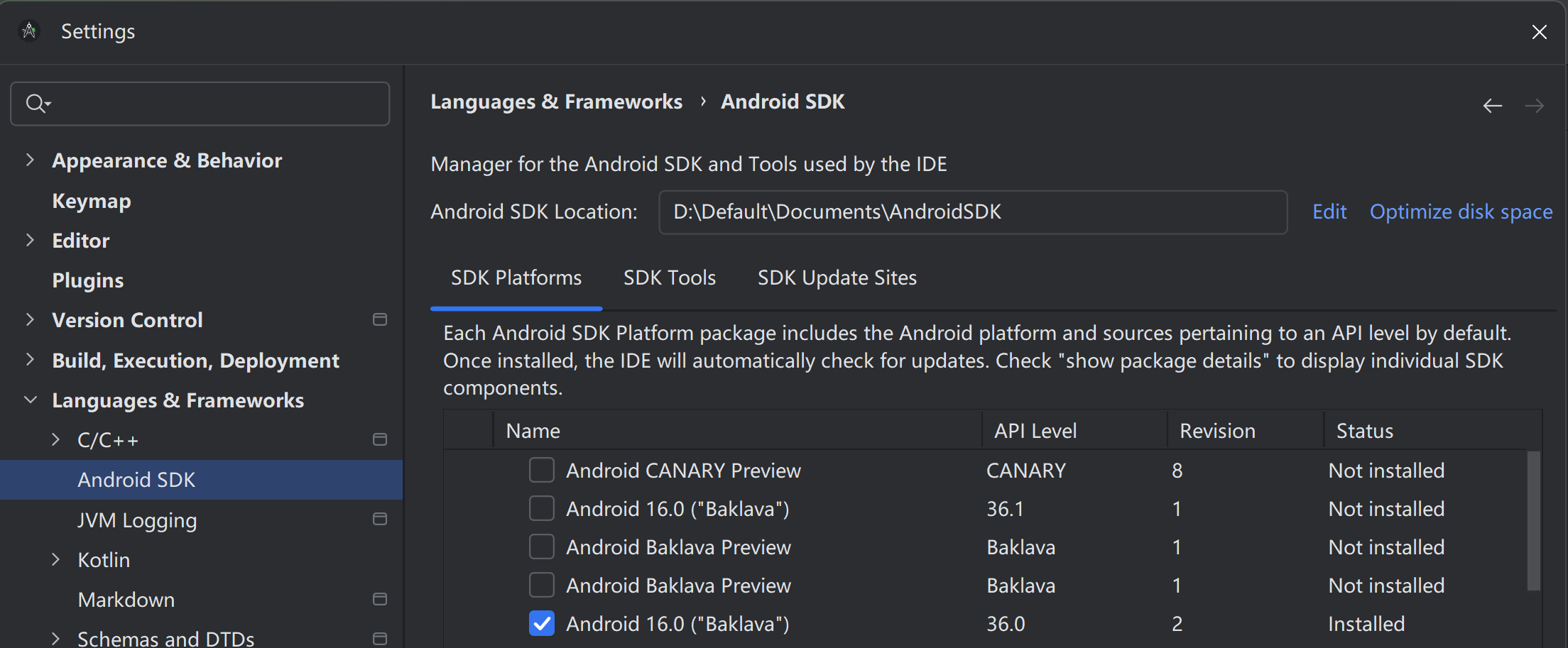
Task: Expand the Kotlin node
Action: [x=55, y=560]
